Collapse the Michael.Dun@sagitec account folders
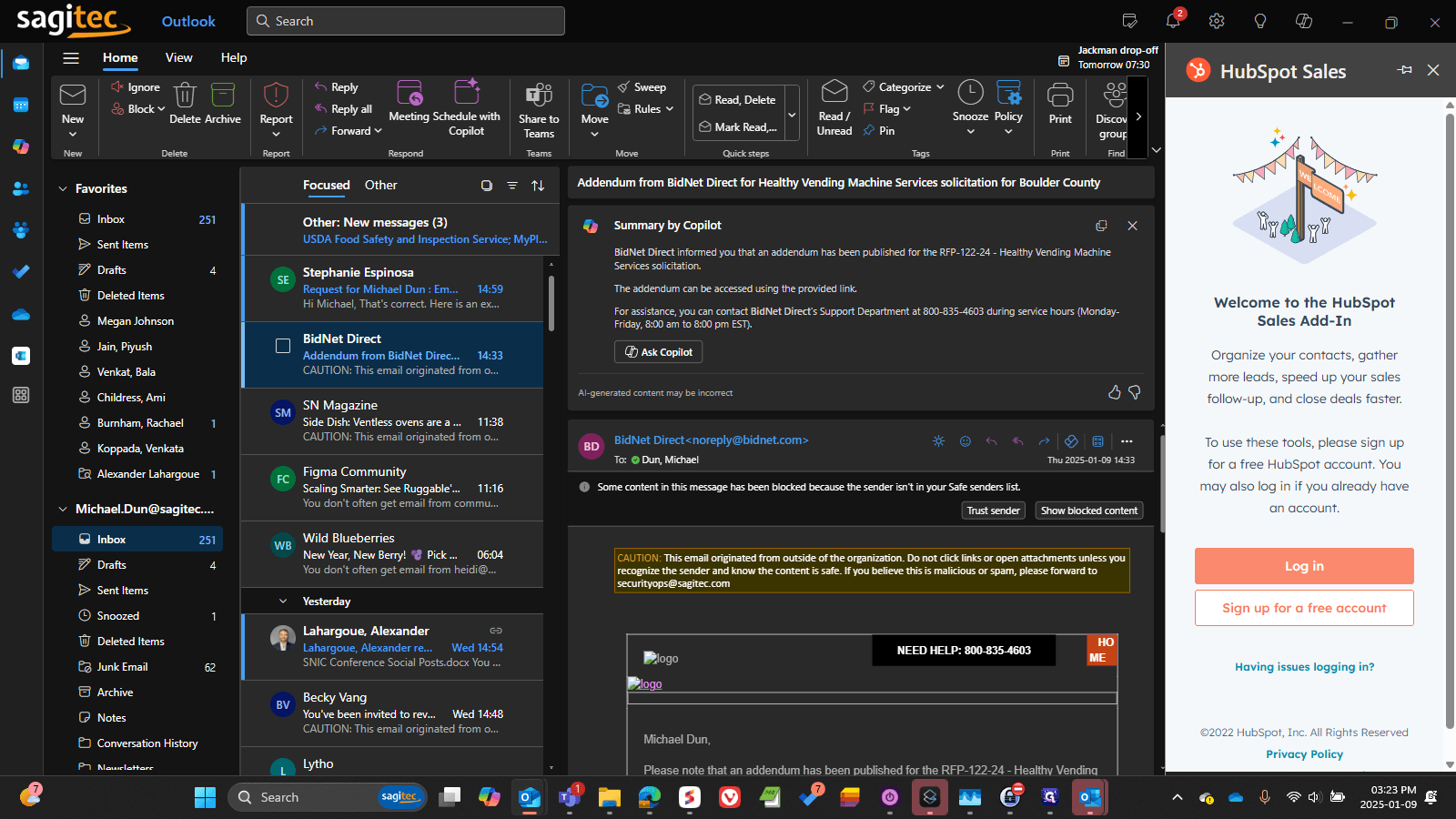Image resolution: width=1456 pixels, height=819 pixels. (x=63, y=510)
